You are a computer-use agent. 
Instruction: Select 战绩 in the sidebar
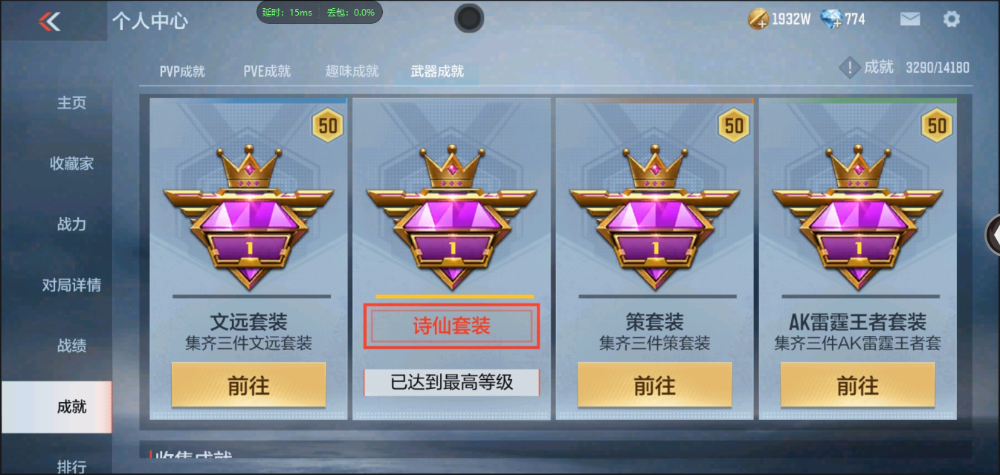coord(71,346)
